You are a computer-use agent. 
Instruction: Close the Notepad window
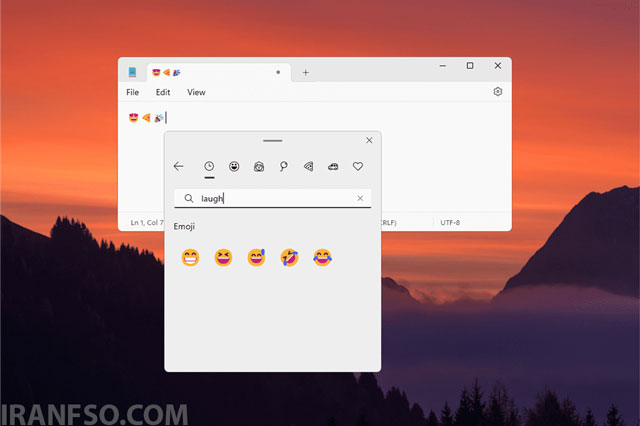pos(498,66)
